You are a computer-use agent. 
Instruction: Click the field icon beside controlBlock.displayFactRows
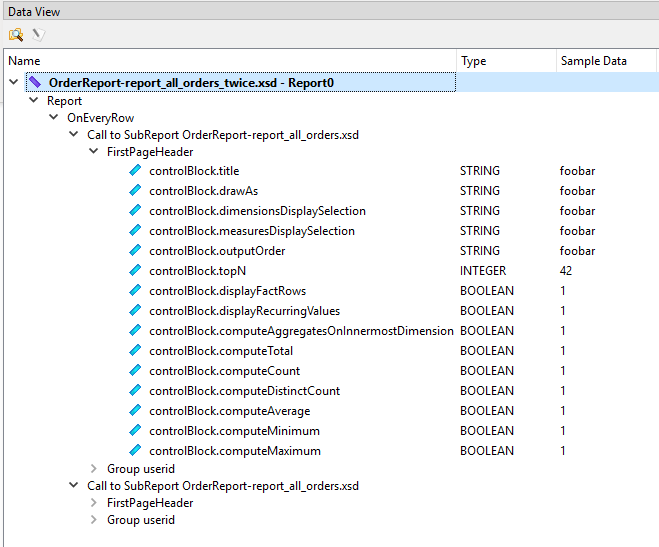click(x=136, y=291)
